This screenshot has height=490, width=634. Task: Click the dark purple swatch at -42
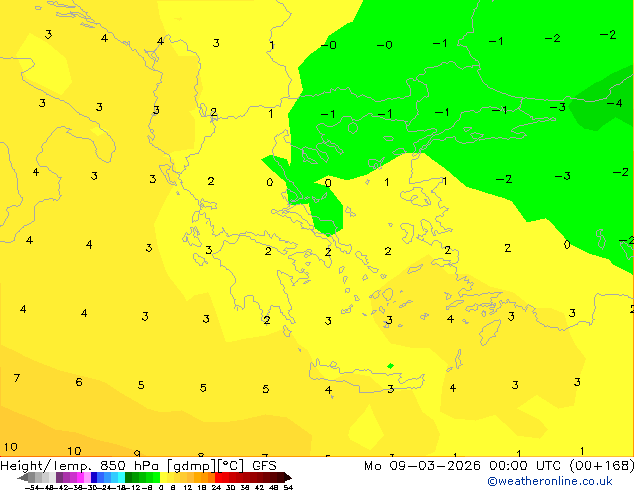pos(59,477)
